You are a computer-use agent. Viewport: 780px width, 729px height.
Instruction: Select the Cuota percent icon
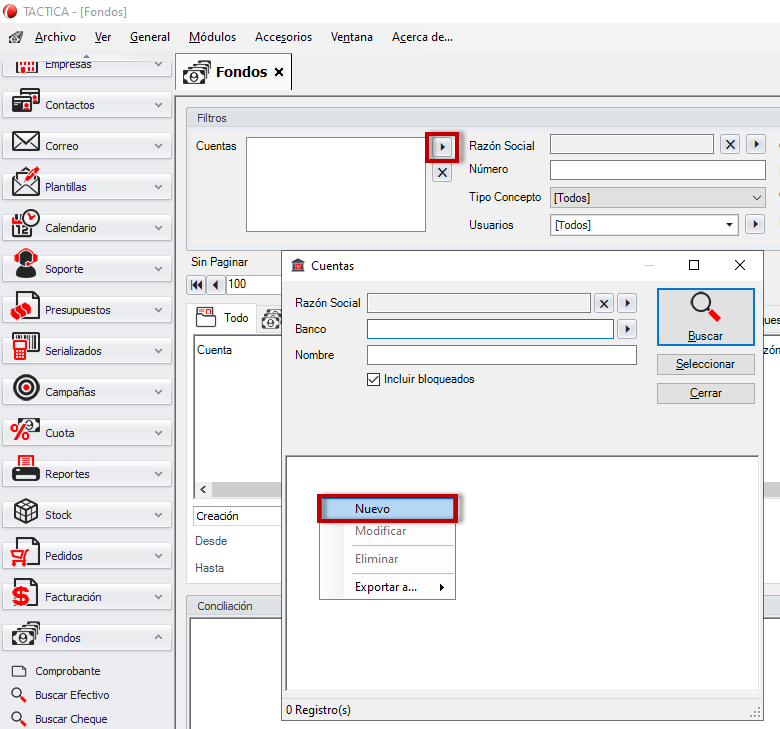(25, 429)
